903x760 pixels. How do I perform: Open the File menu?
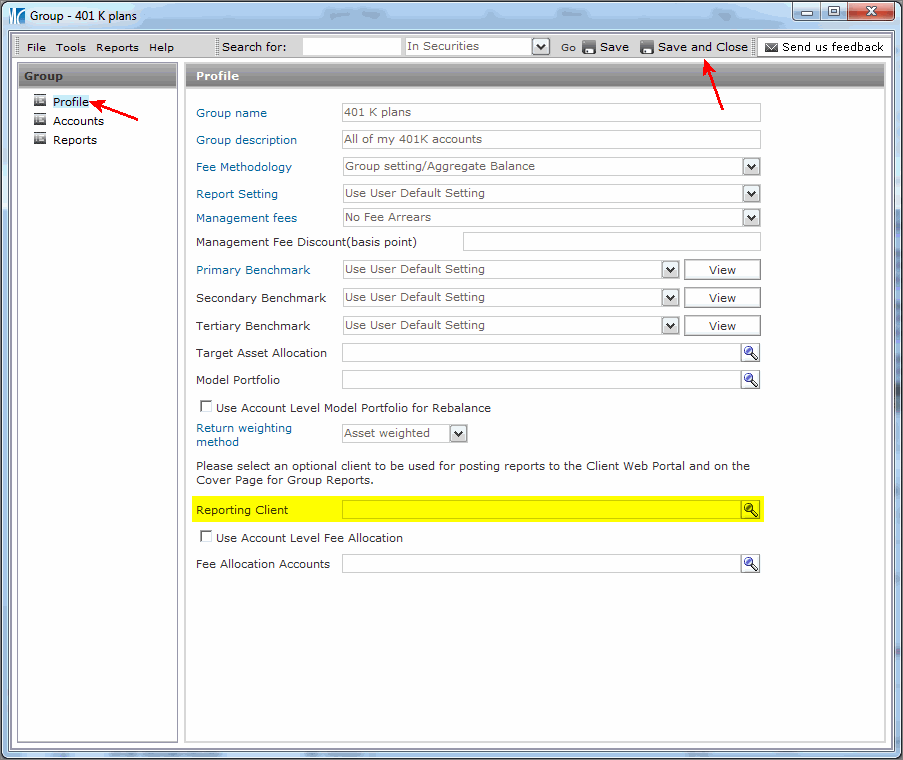[x=36, y=47]
